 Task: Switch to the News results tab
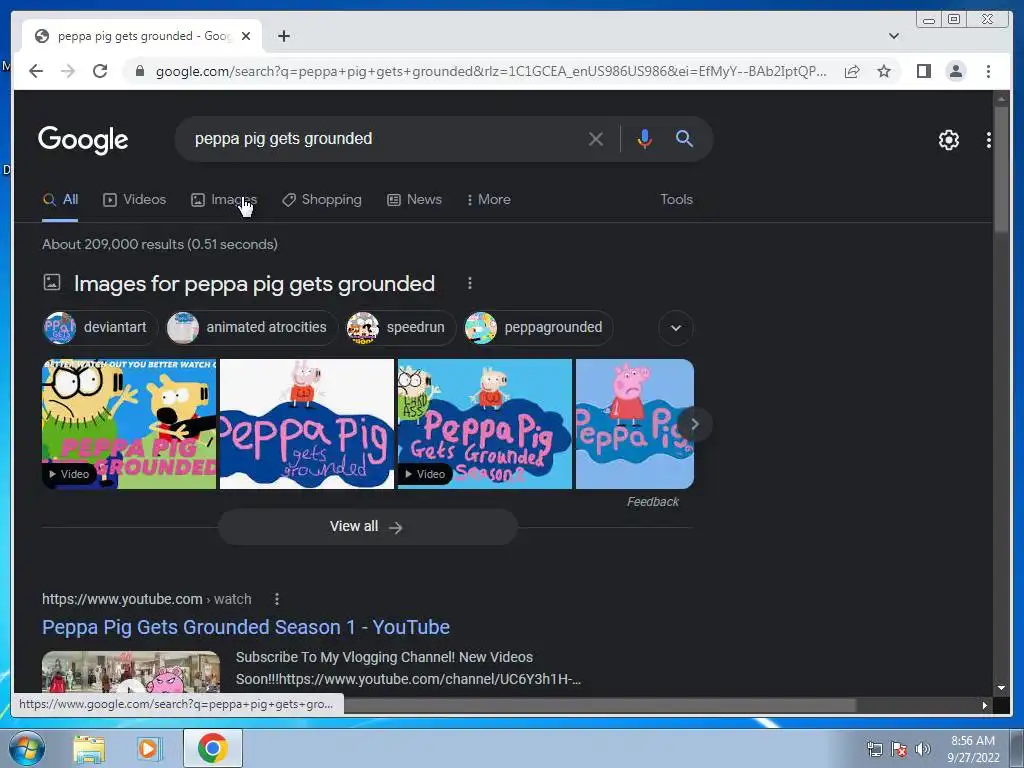point(414,200)
